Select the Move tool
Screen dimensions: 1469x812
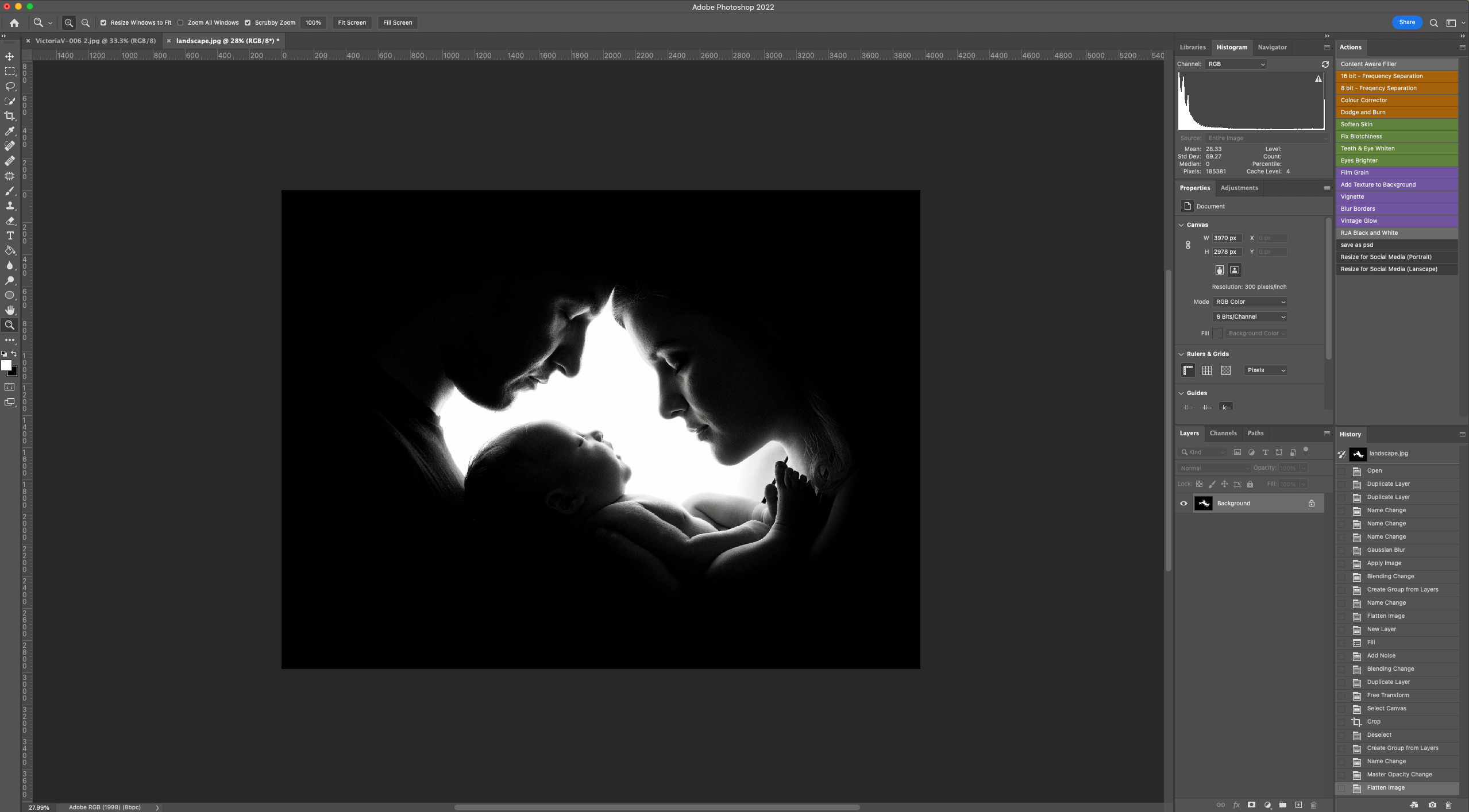(x=10, y=56)
